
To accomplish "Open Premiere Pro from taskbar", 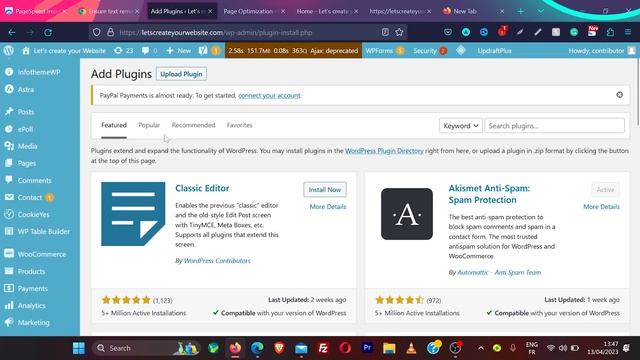I will pos(367,348).
